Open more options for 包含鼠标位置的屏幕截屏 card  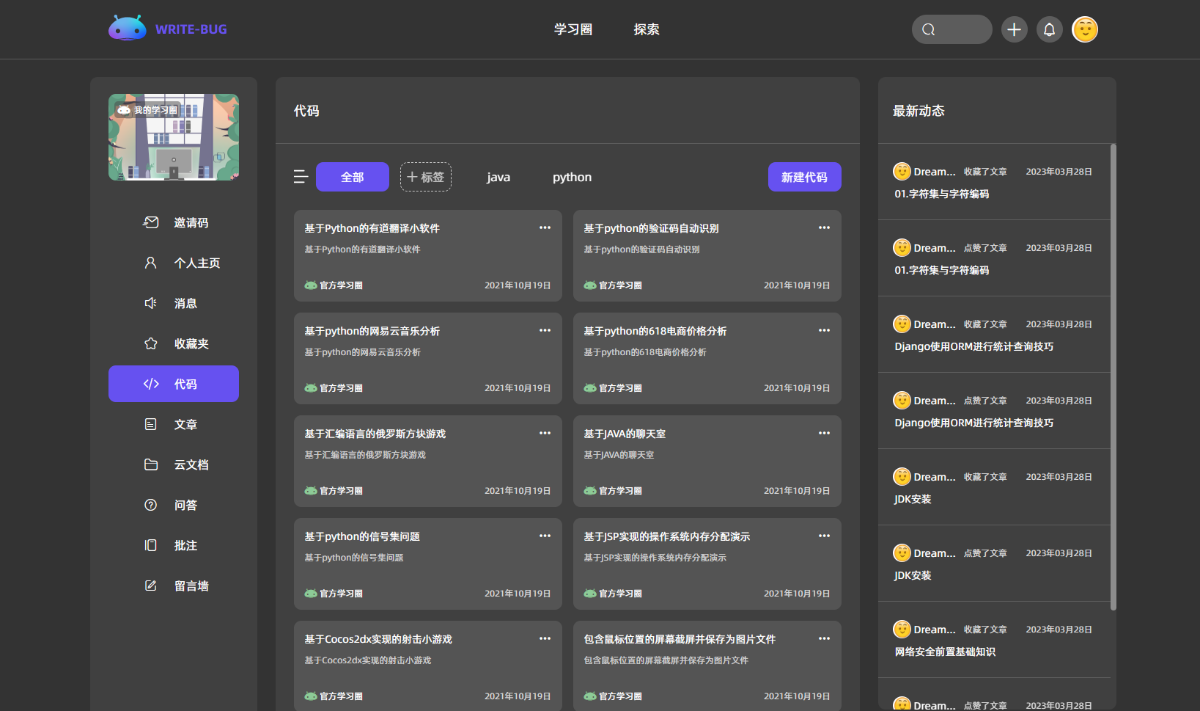click(824, 638)
